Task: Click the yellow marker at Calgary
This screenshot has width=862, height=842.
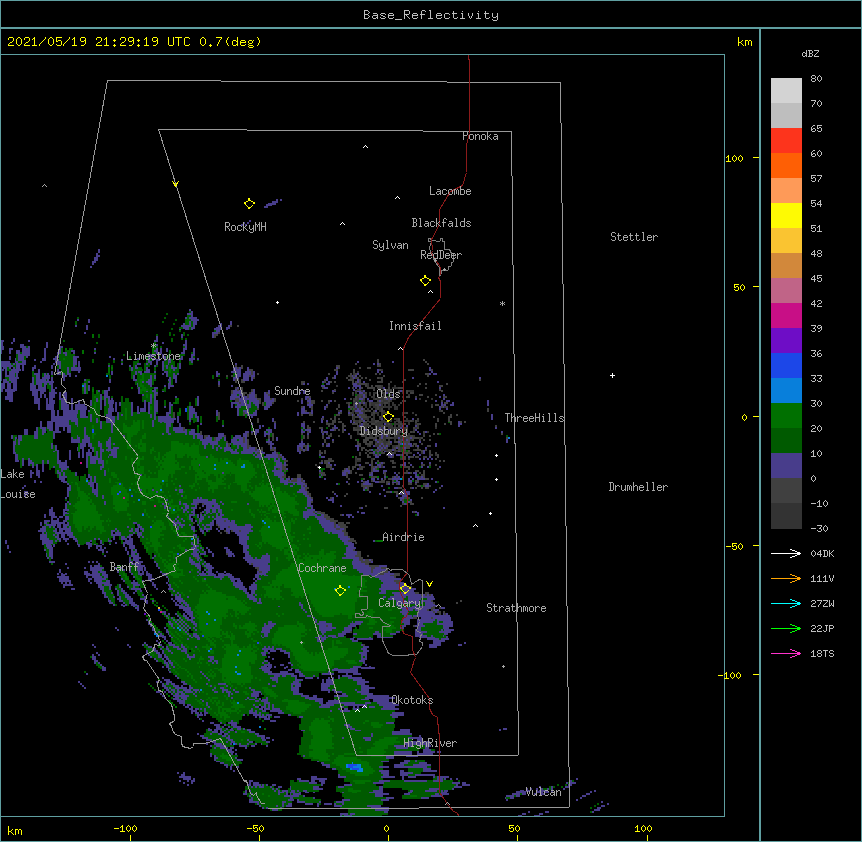Action: 405,589
